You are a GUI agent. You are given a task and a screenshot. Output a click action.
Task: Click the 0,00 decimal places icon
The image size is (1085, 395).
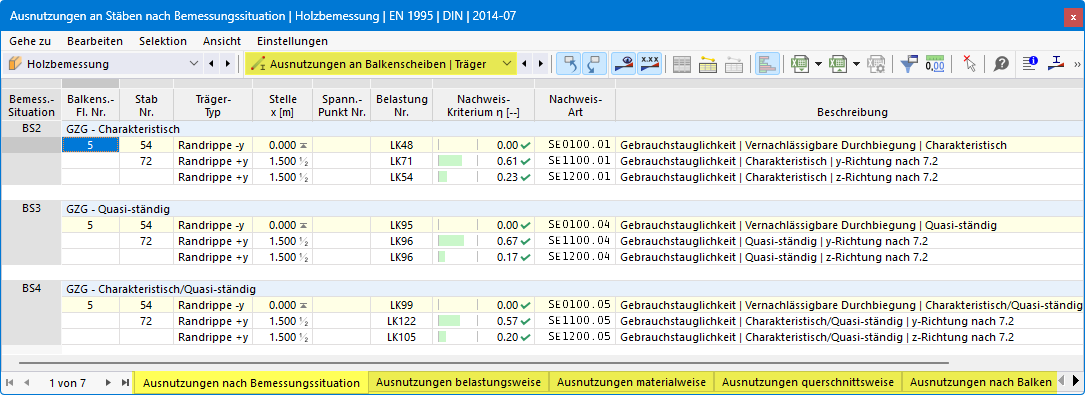935,64
